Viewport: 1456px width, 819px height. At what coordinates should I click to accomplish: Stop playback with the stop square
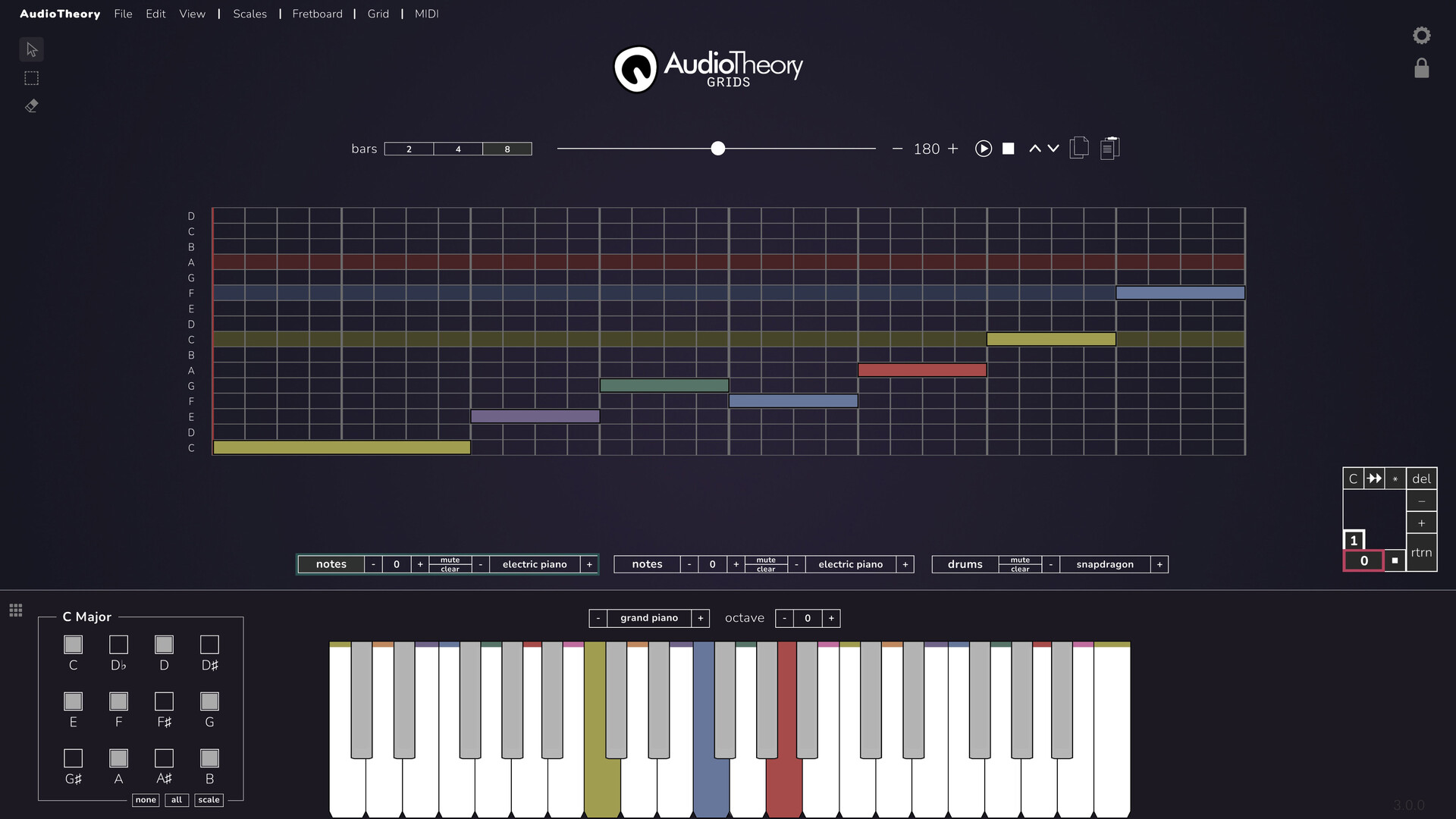point(1009,149)
